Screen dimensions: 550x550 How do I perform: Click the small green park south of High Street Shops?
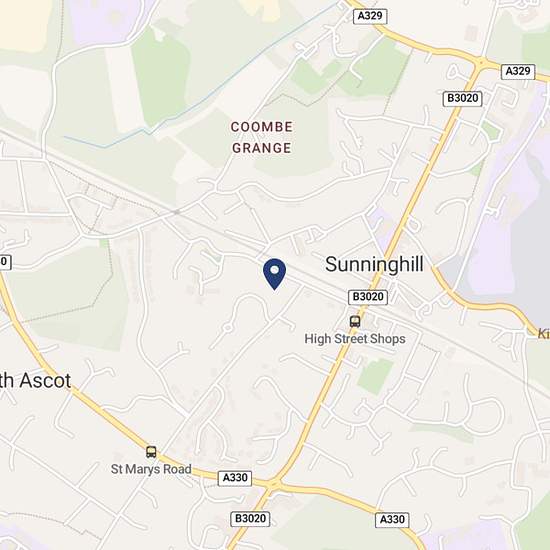[376, 376]
